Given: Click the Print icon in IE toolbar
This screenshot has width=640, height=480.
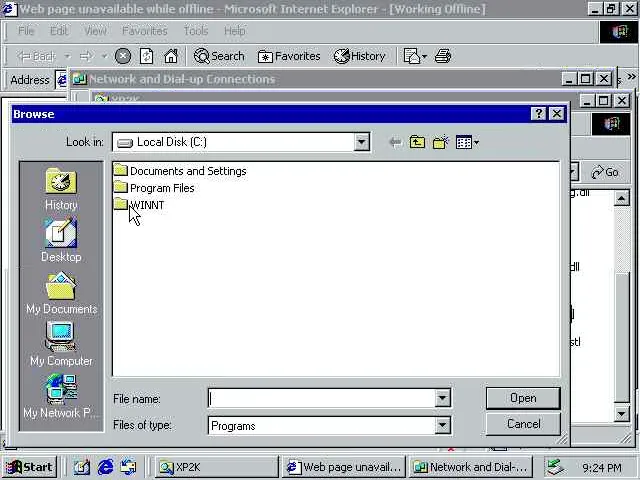Looking at the screenshot, I should (x=442, y=56).
